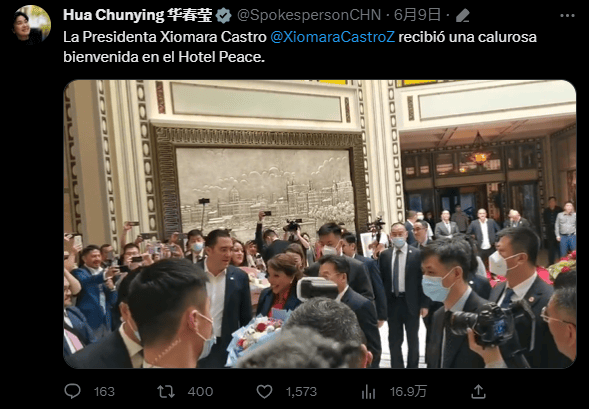Open the reply speech bubble icon
The width and height of the screenshot is (589, 409).
tap(72, 391)
